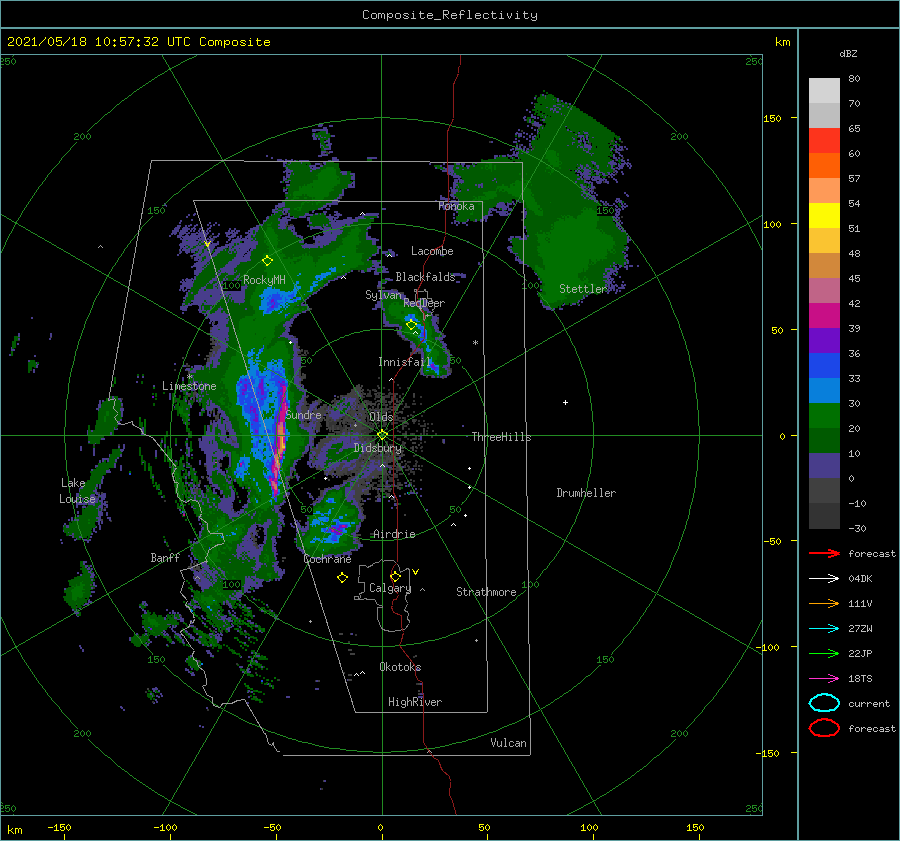
Task: Click the storm cell north of Cochrane
Action: coord(334,524)
